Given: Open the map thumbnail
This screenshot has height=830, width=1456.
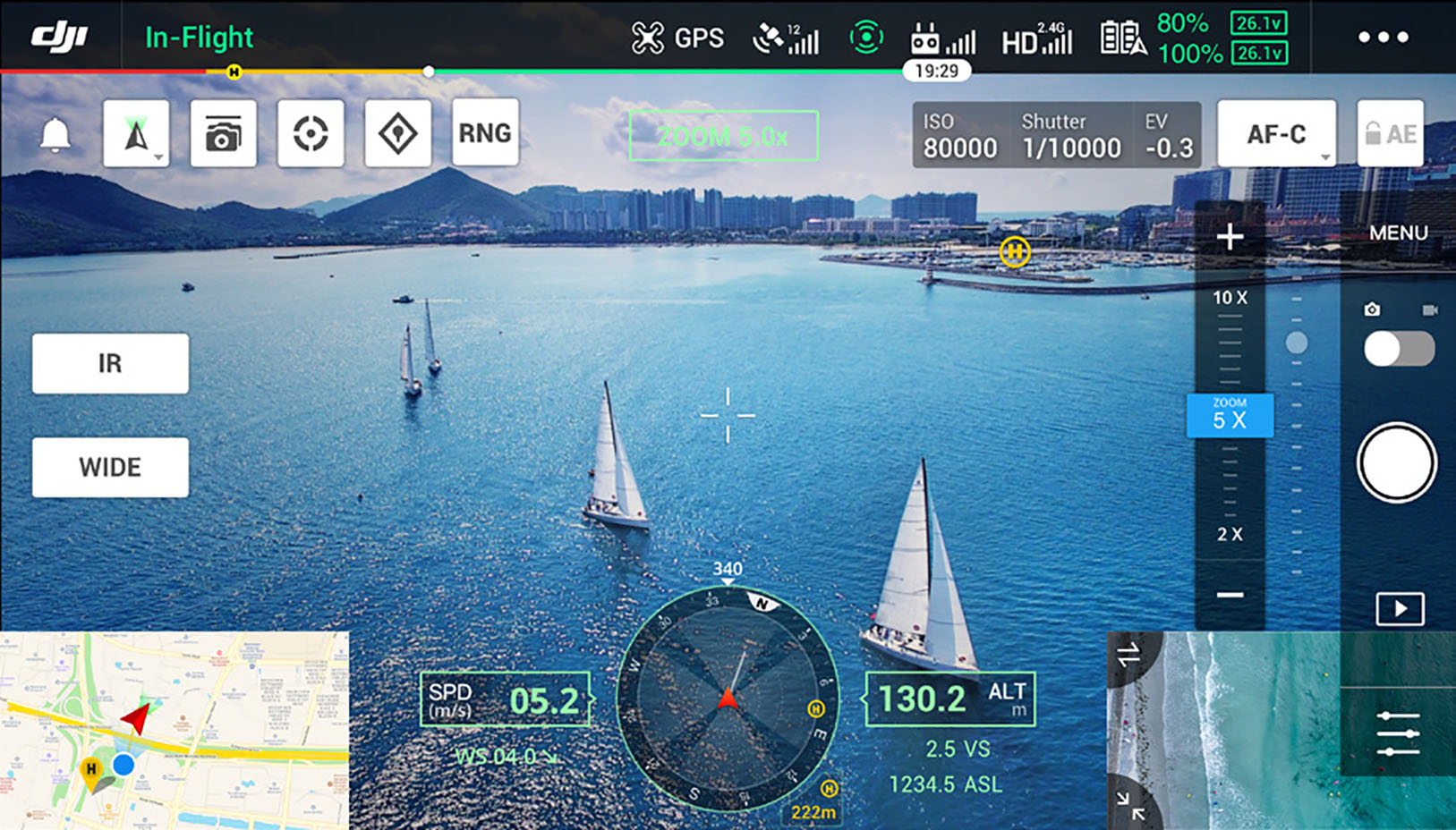Looking at the screenshot, I should point(175,731).
